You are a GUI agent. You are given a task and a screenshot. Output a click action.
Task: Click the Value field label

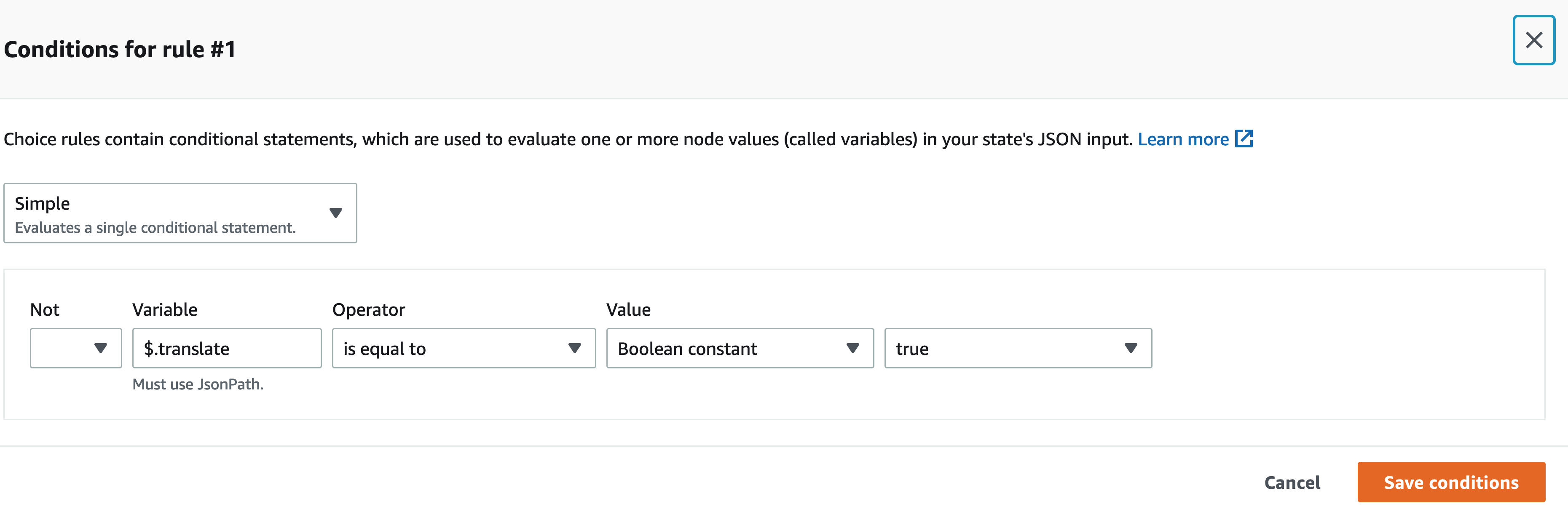point(628,309)
